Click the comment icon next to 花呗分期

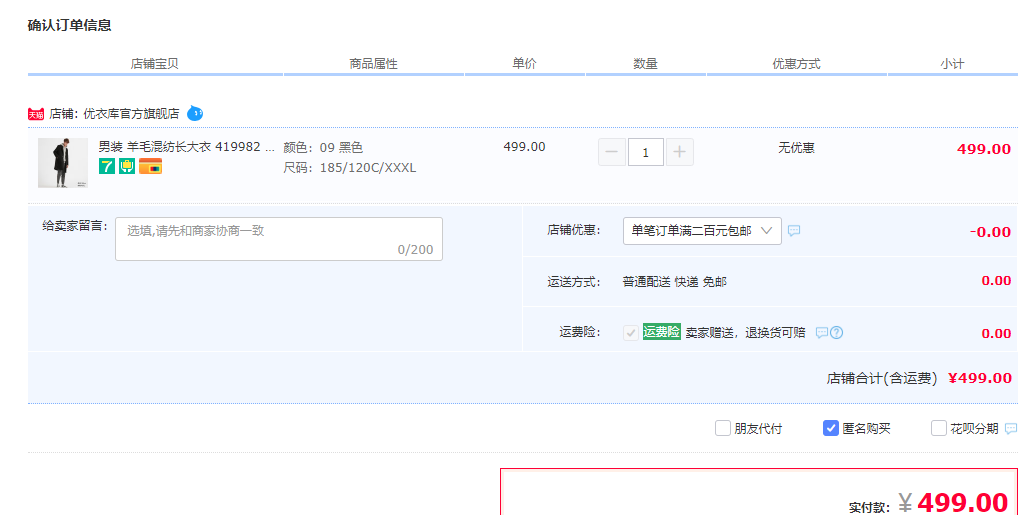click(1011, 429)
